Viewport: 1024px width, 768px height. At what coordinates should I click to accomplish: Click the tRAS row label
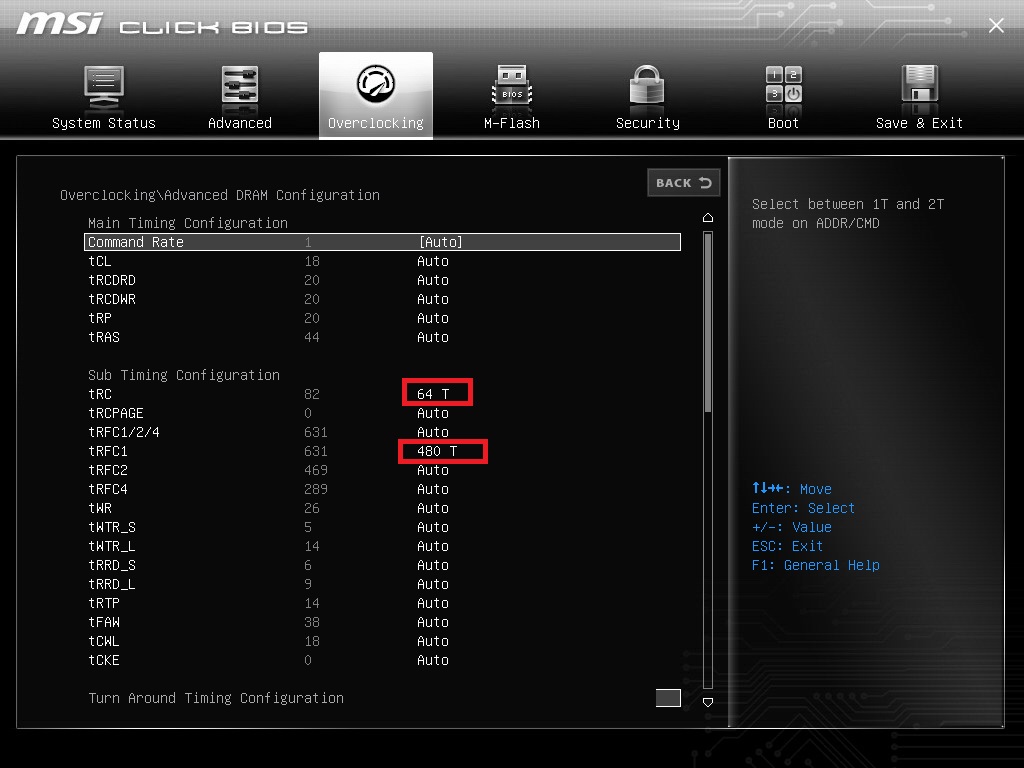pyautogui.click(x=104, y=337)
